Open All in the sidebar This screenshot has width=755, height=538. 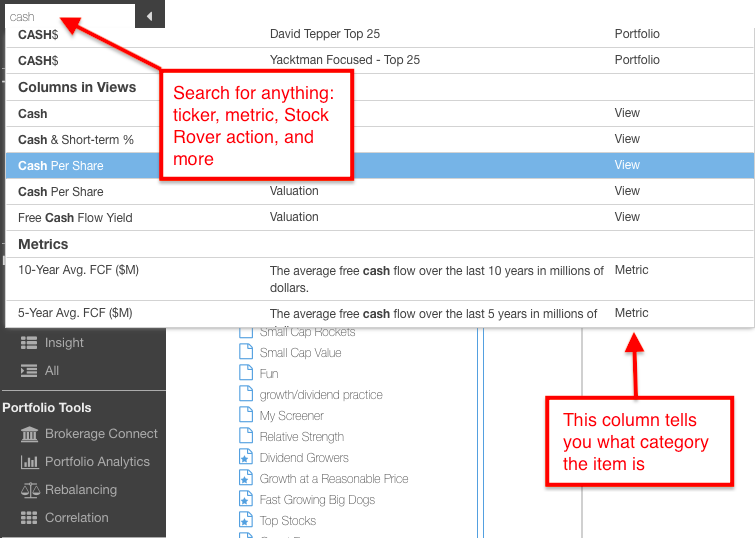52,370
